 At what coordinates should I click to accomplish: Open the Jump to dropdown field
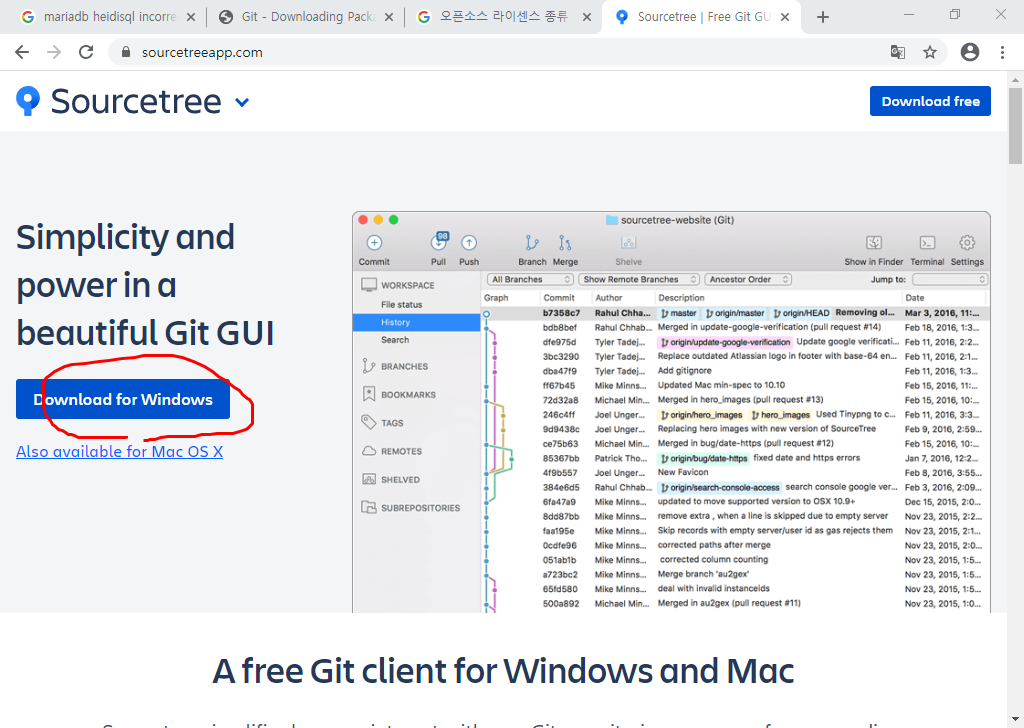[x=950, y=279]
